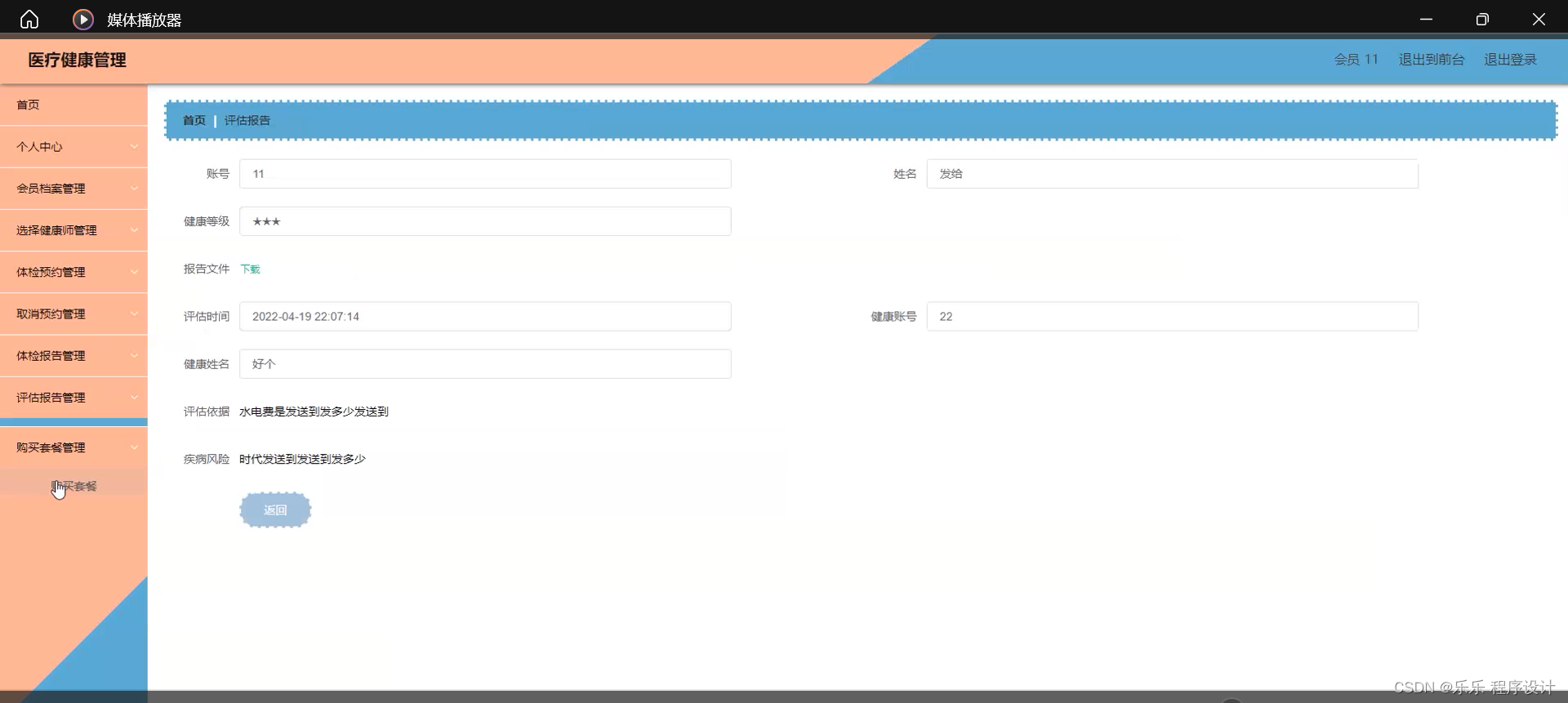This screenshot has width=1568, height=703.
Task: Click 退出到前台 in the header
Action: (1431, 60)
